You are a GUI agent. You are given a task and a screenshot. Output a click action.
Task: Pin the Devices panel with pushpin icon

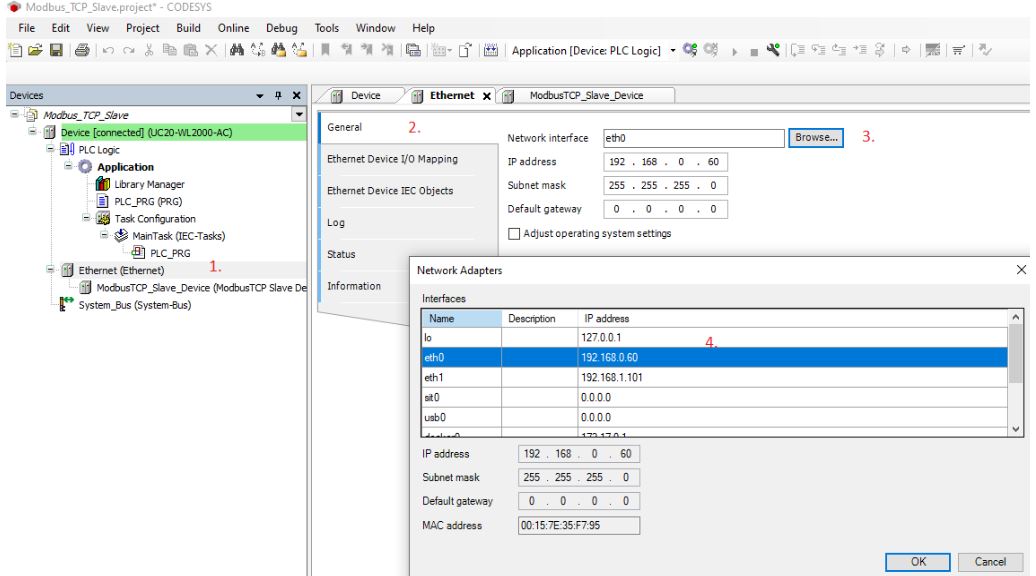click(x=278, y=96)
